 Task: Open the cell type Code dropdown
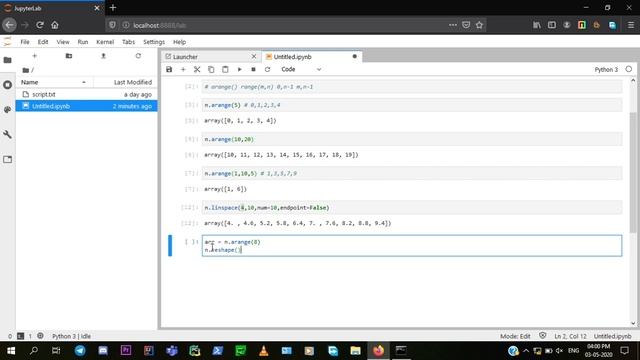[301, 69]
